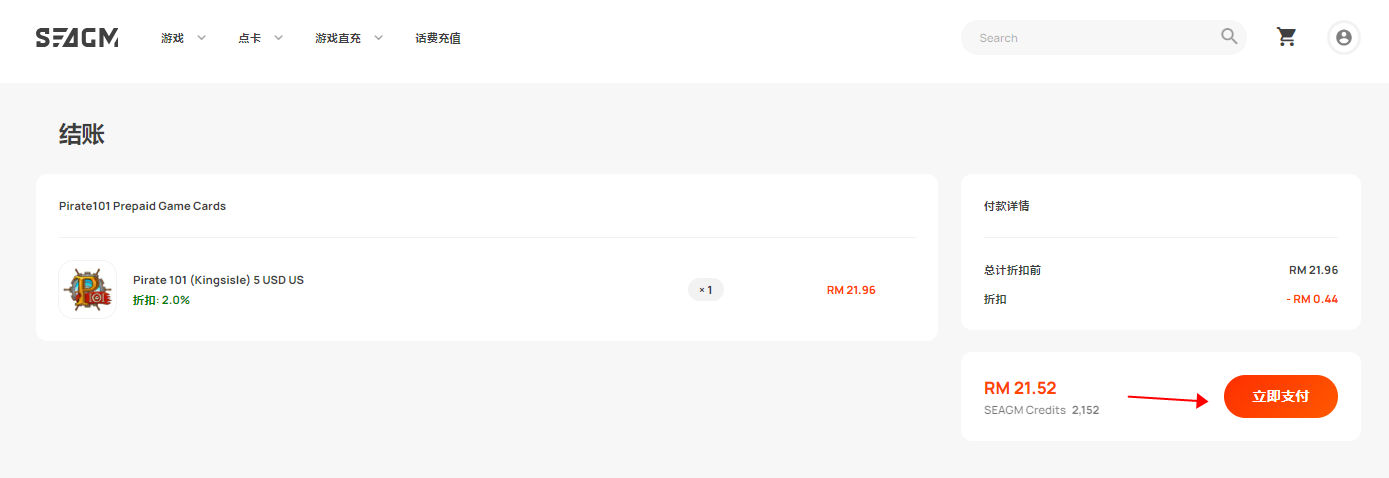Expand the 游戏 dropdown chevron
The width and height of the screenshot is (1389, 478).
point(201,38)
